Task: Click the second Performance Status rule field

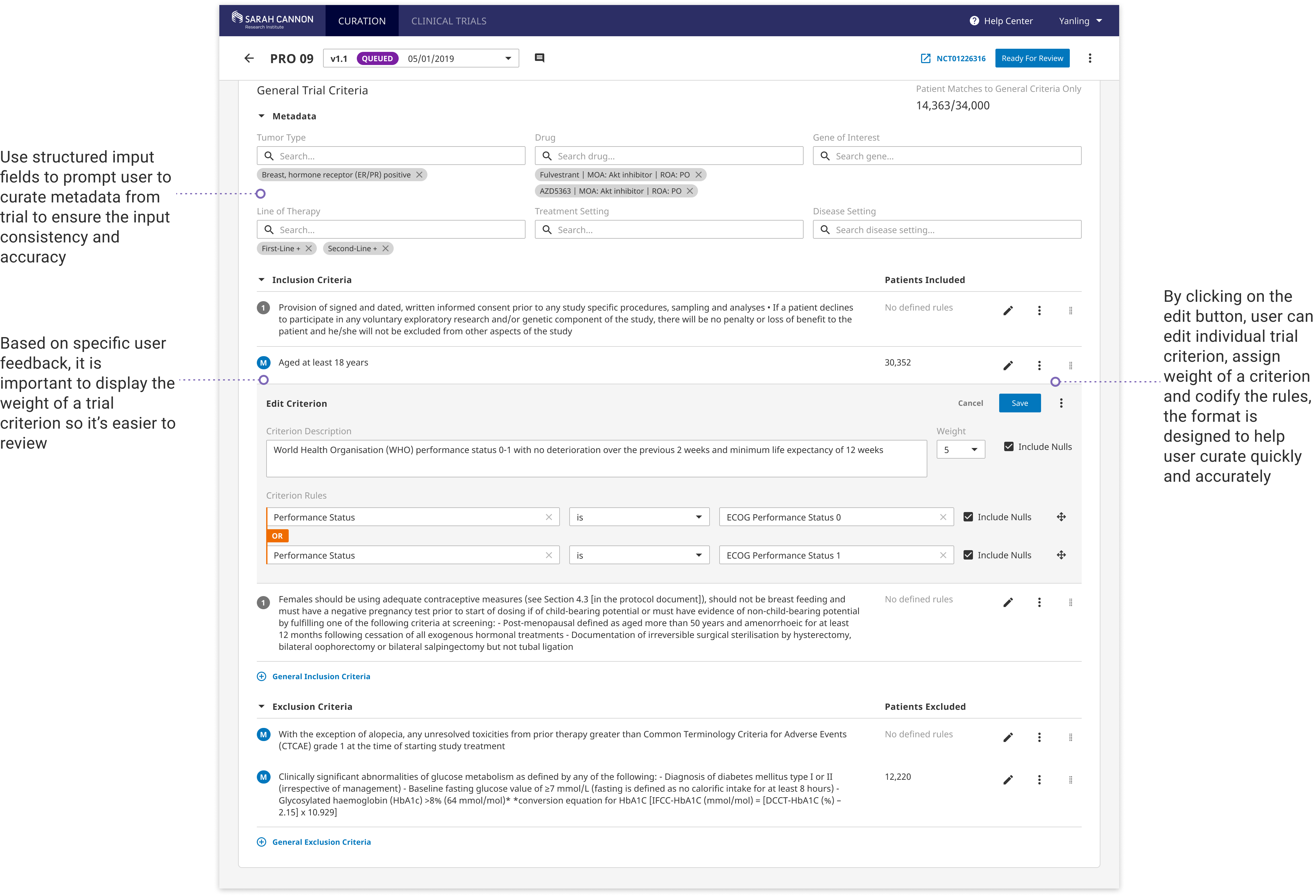Action: (413, 555)
